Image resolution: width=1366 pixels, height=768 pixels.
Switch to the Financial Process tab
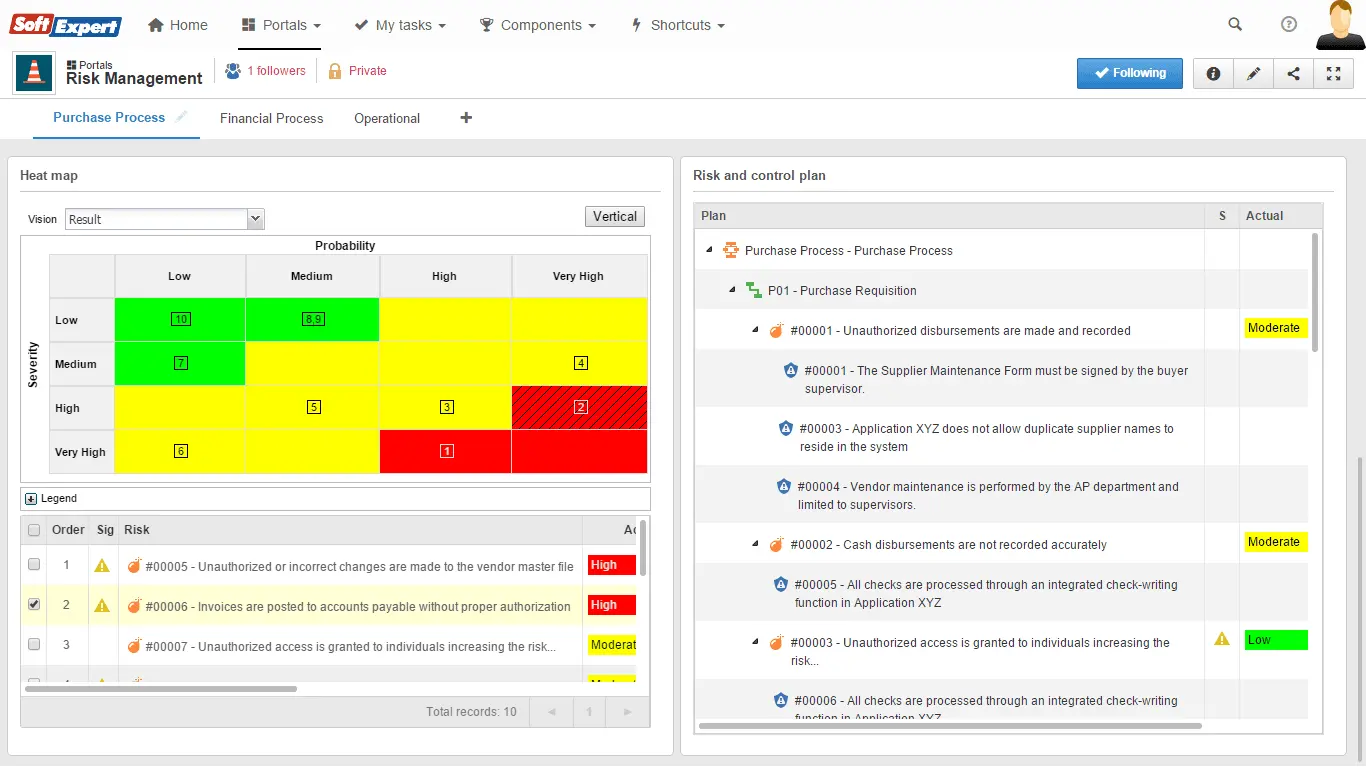coord(271,118)
